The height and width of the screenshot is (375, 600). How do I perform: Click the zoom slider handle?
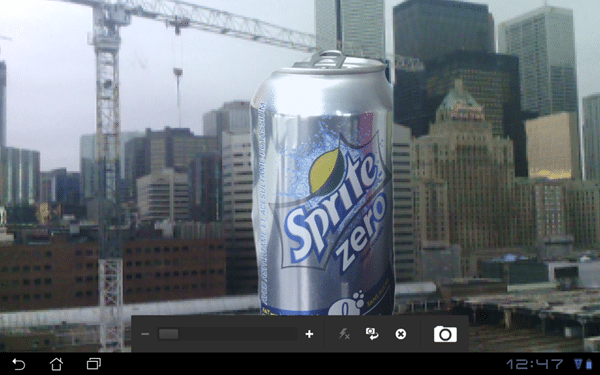(168, 334)
